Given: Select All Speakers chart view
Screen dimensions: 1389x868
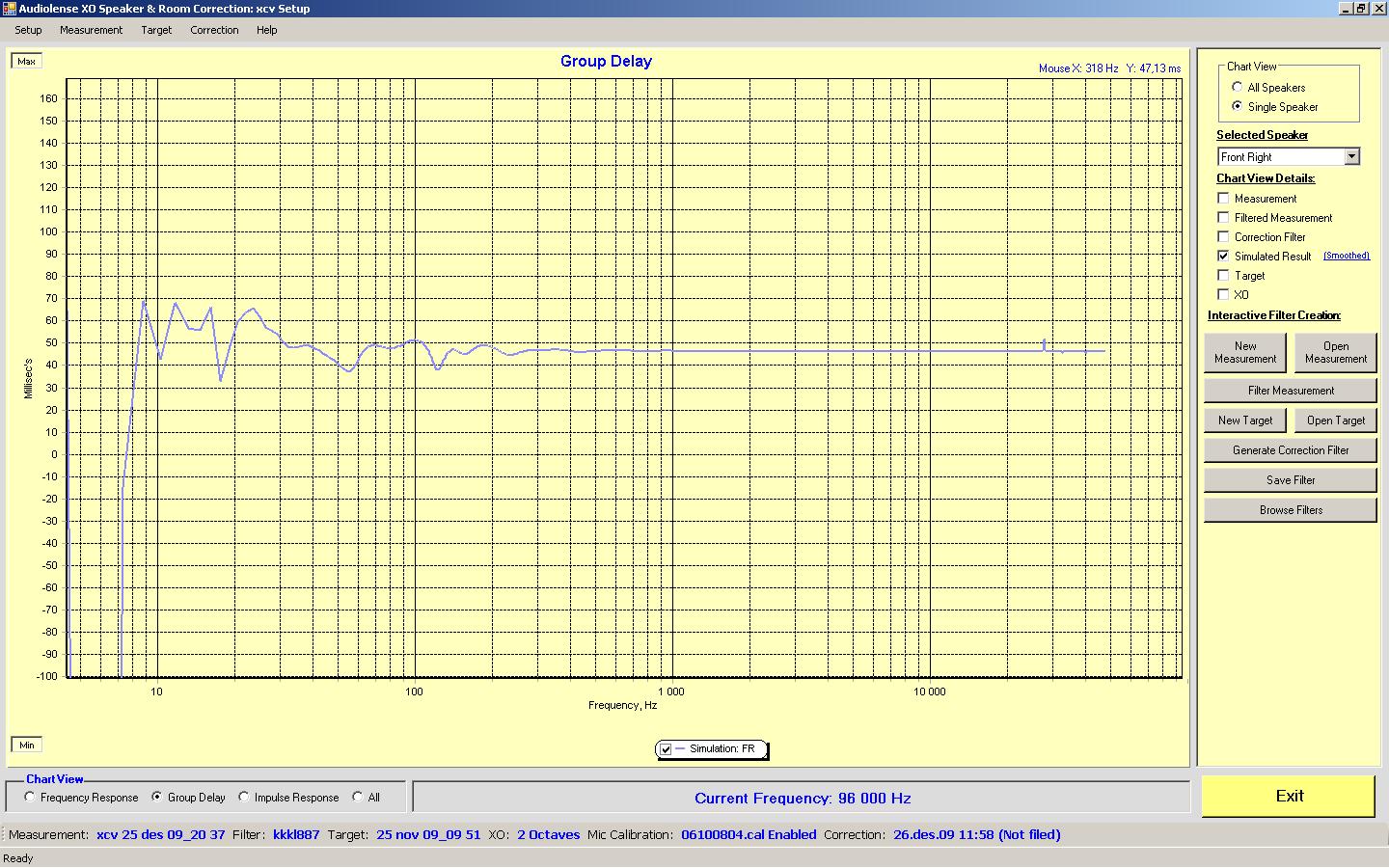Looking at the screenshot, I should click(1238, 88).
